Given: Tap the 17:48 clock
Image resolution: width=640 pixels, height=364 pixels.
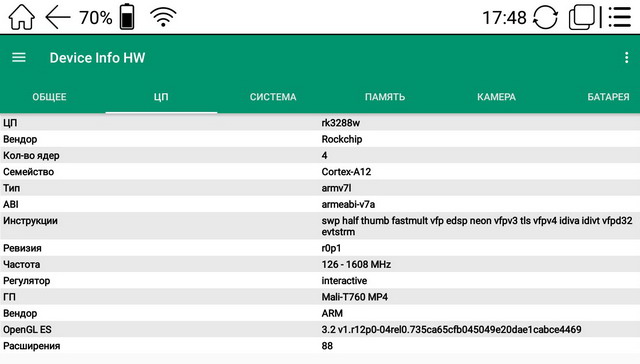Looking at the screenshot, I should coord(504,18).
